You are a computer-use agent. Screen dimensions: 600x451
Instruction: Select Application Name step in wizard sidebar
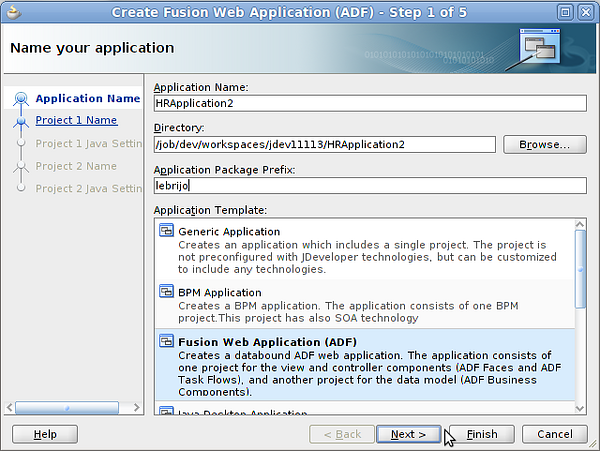[x=88, y=99]
